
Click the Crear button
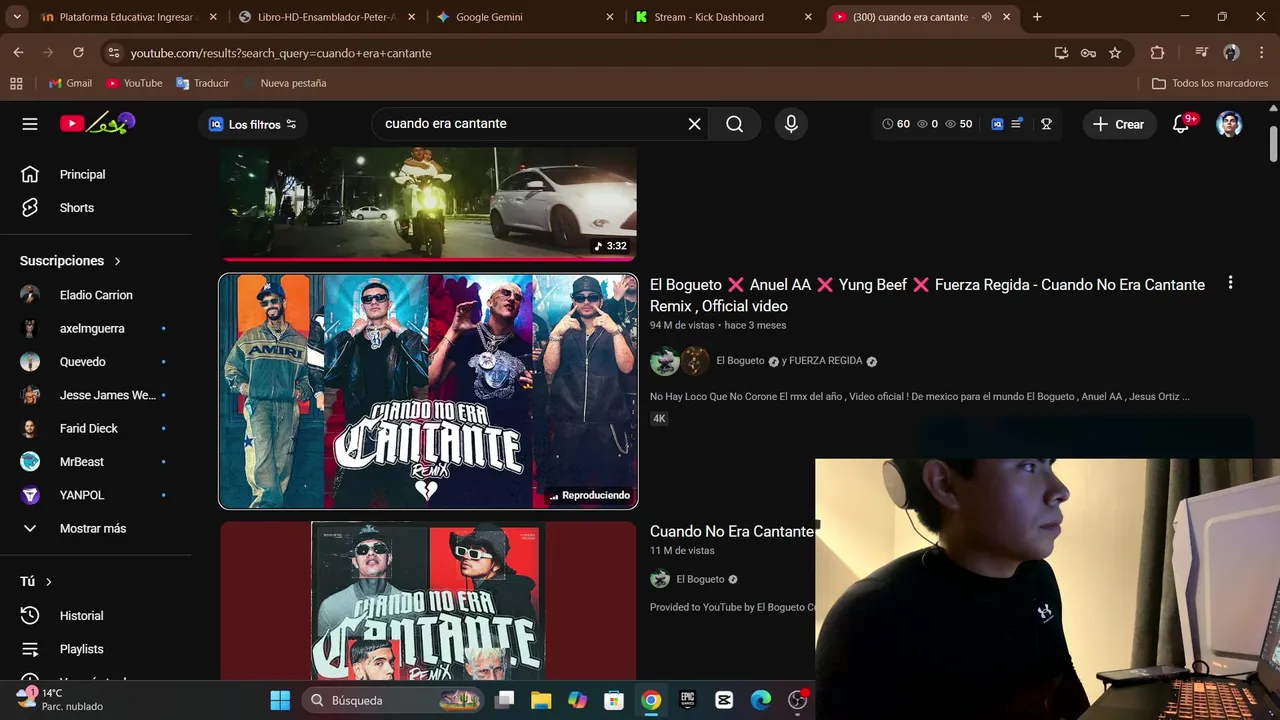[x=1119, y=124]
